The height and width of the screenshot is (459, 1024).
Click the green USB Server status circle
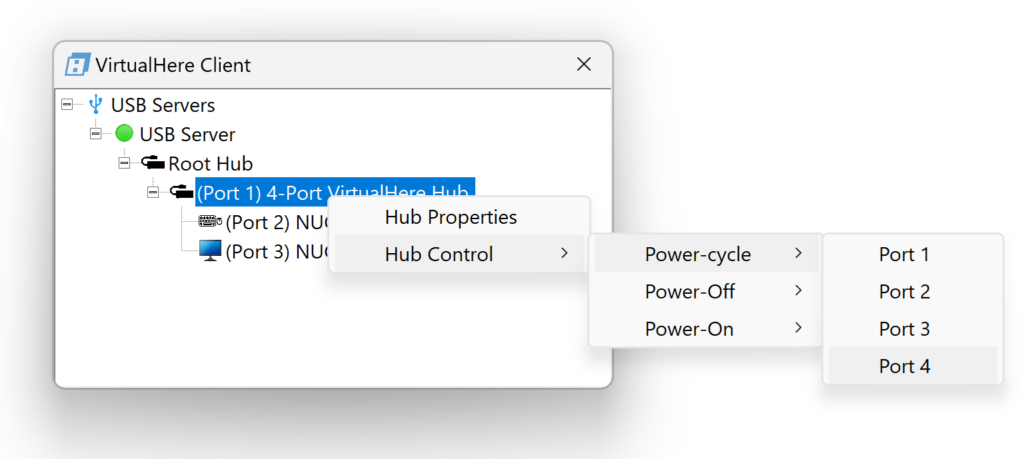[124, 133]
